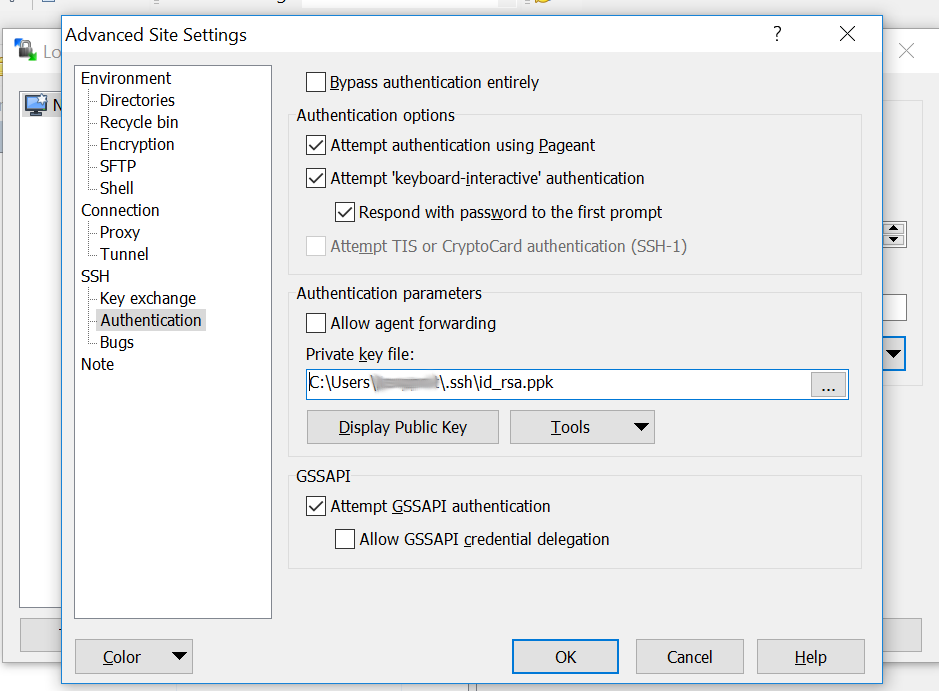The height and width of the screenshot is (691, 939).
Task: Open the Color selection dropdown
Action: (133, 657)
